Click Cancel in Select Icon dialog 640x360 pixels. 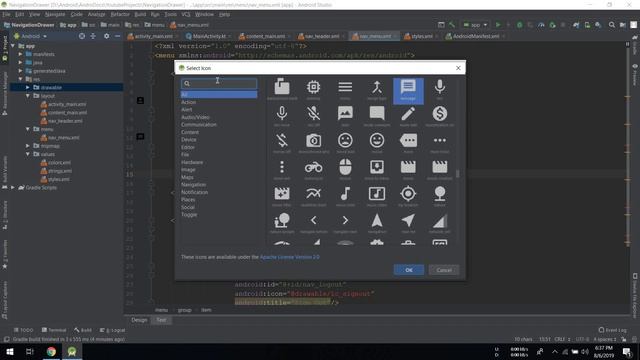tap(444, 270)
